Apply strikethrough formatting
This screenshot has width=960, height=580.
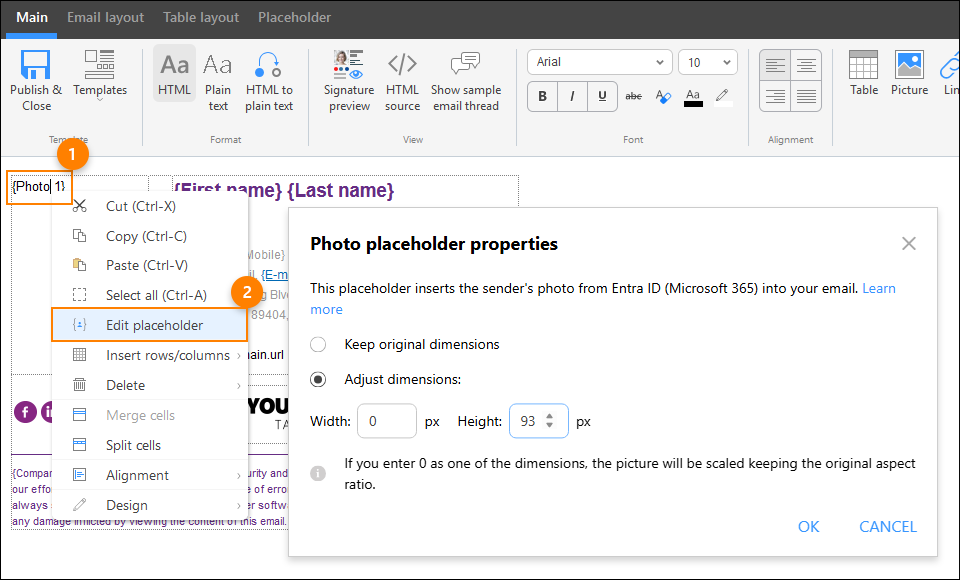[633, 96]
